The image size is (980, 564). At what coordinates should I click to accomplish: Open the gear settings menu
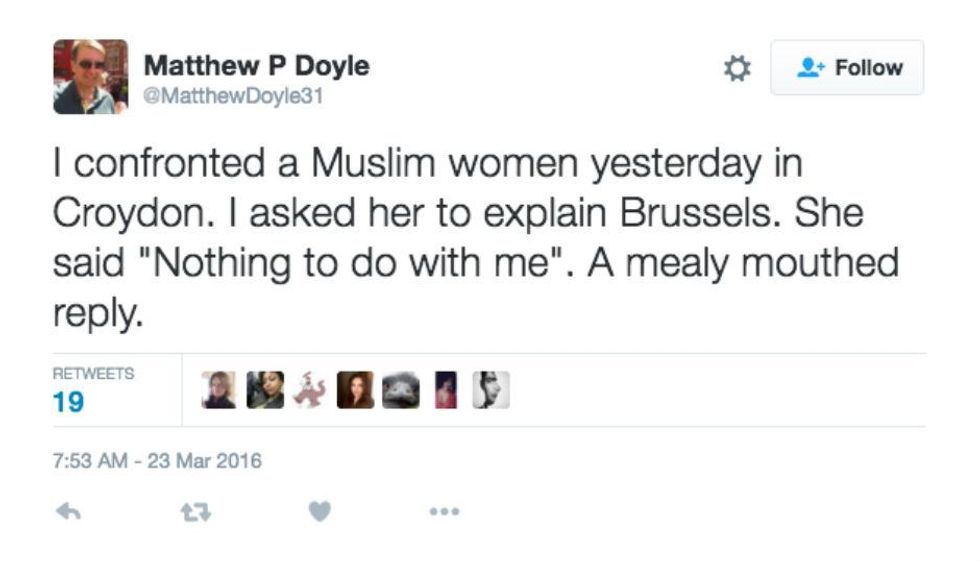(737, 68)
